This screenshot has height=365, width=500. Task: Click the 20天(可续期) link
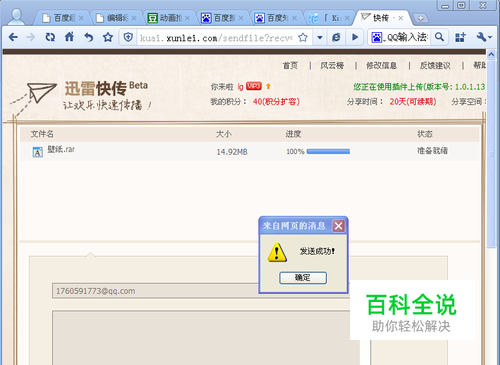(413, 101)
